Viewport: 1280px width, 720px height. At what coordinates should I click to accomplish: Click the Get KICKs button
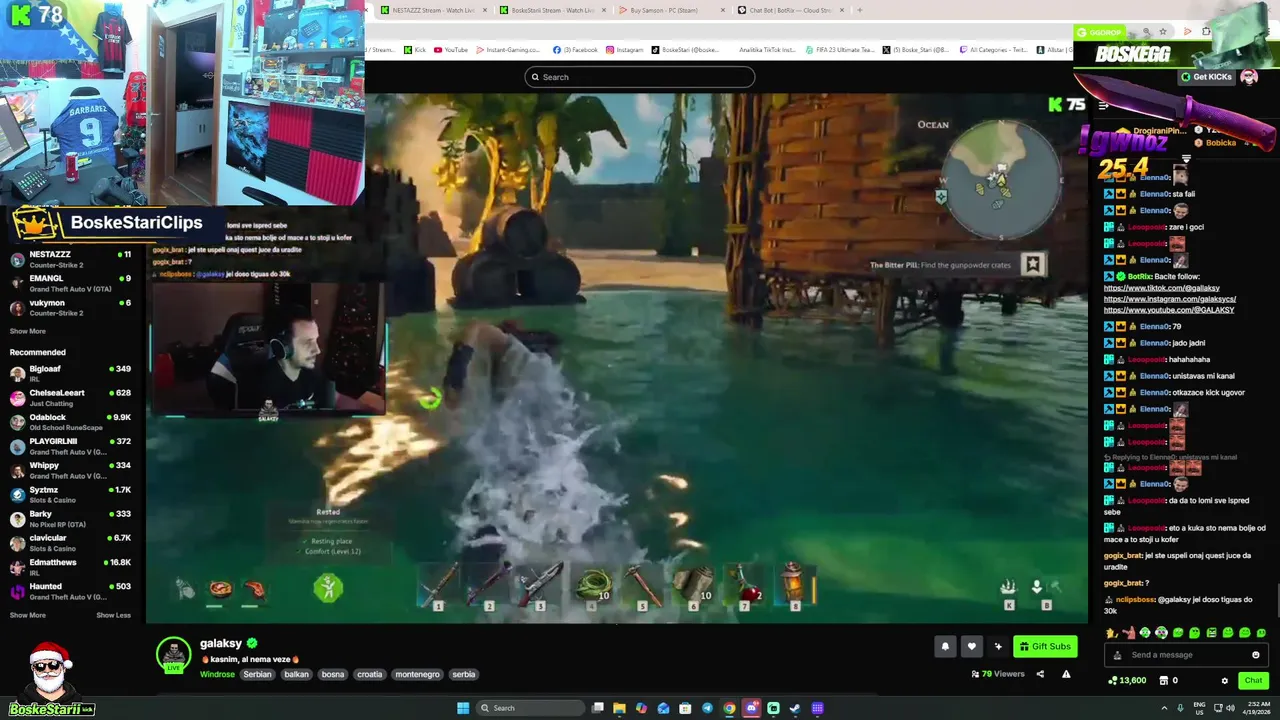[x=1207, y=77]
